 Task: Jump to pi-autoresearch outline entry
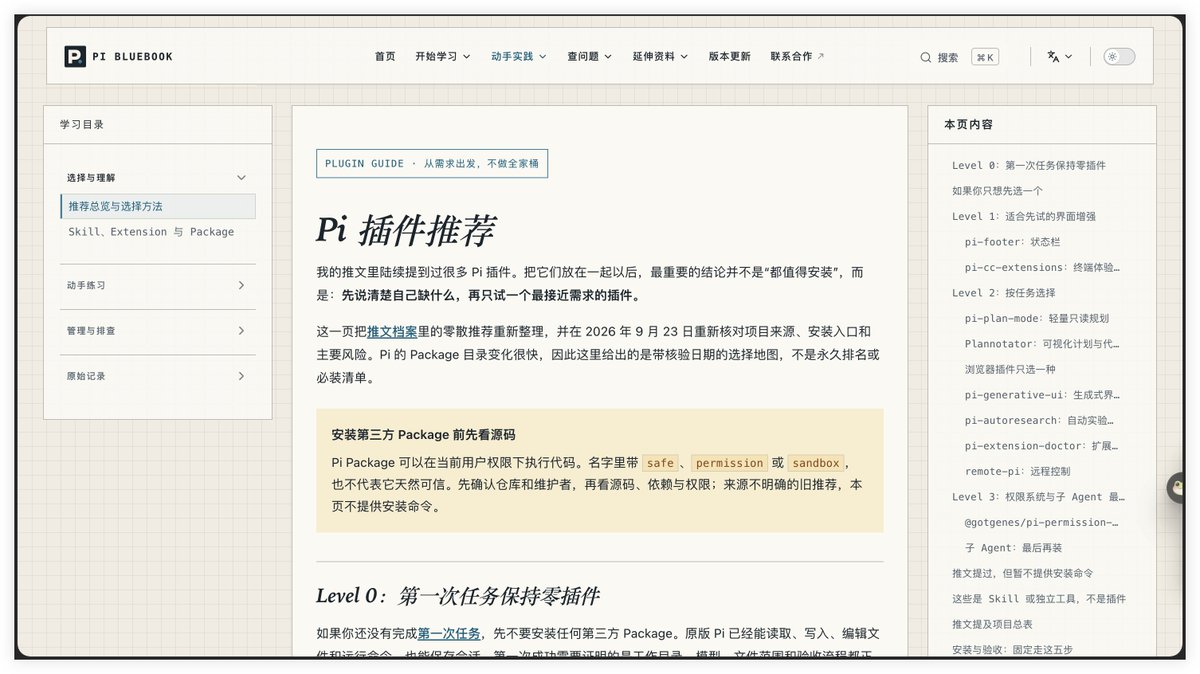(1041, 420)
